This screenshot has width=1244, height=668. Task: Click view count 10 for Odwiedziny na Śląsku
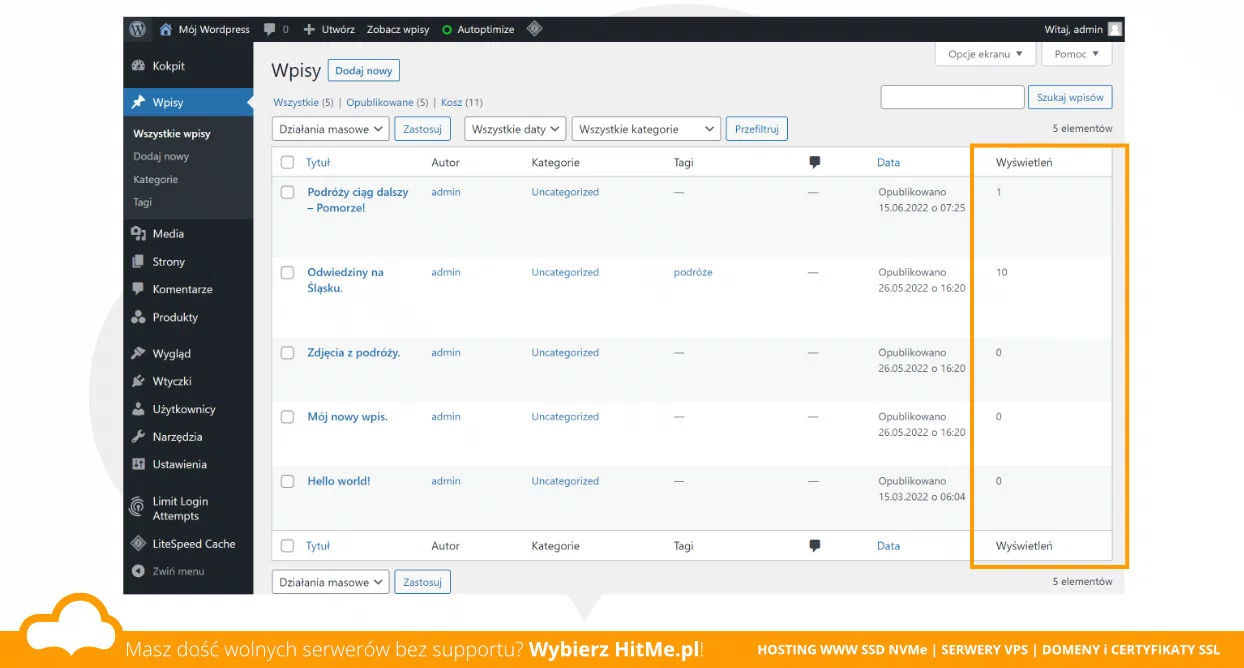pos(1002,272)
